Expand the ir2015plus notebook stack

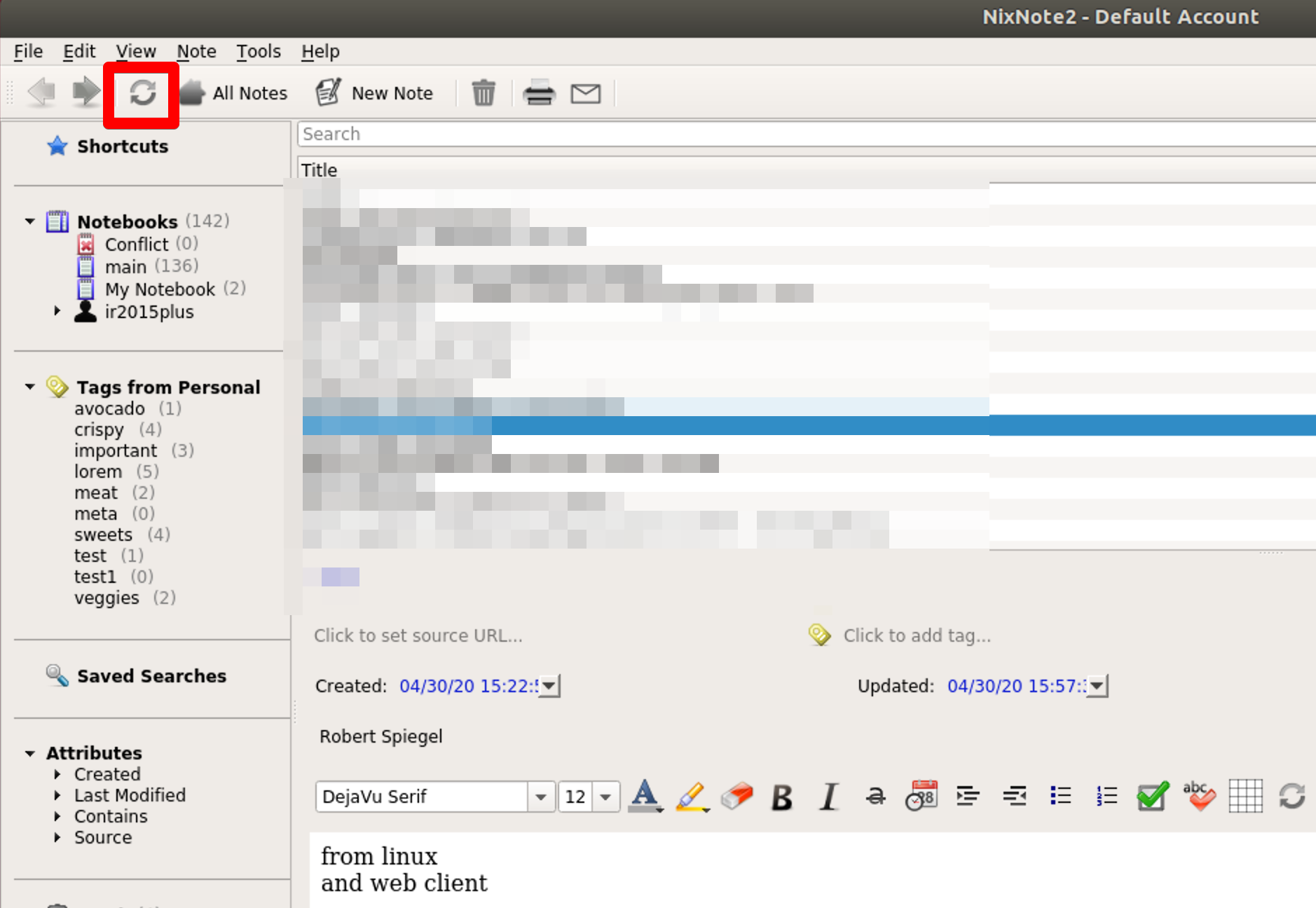(57, 311)
